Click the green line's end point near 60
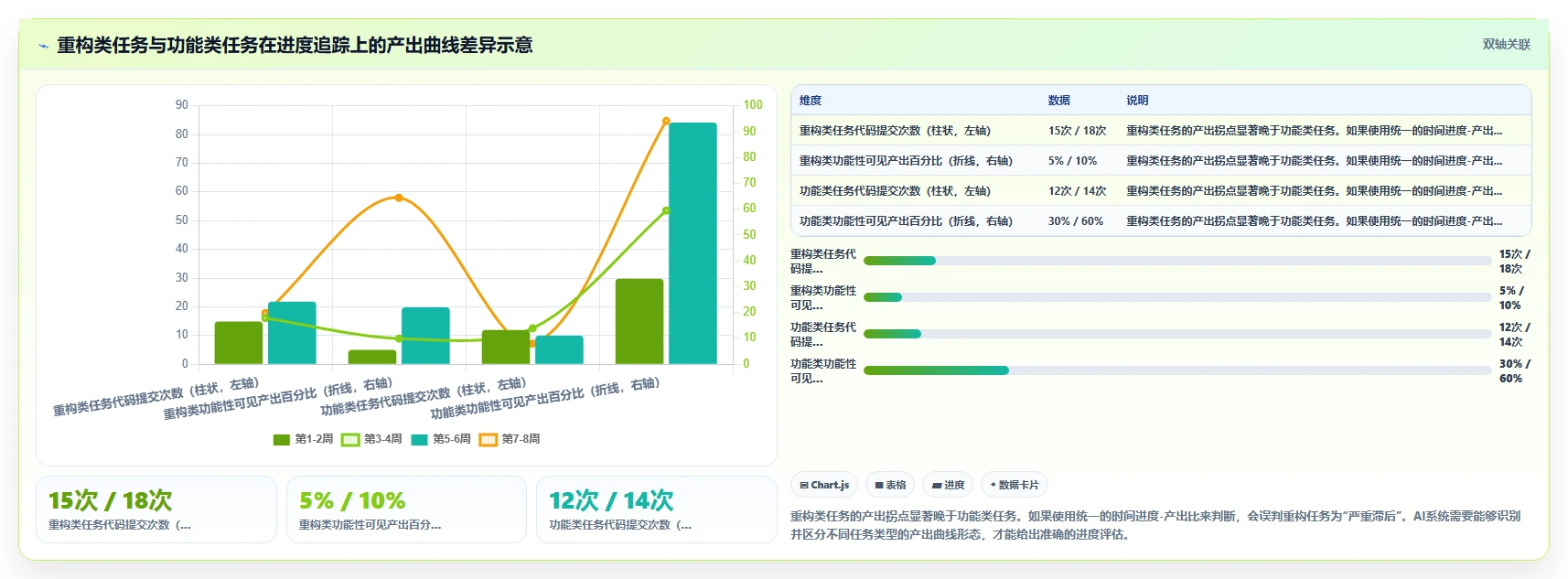Viewport: 1568px width, 579px height. (666, 210)
